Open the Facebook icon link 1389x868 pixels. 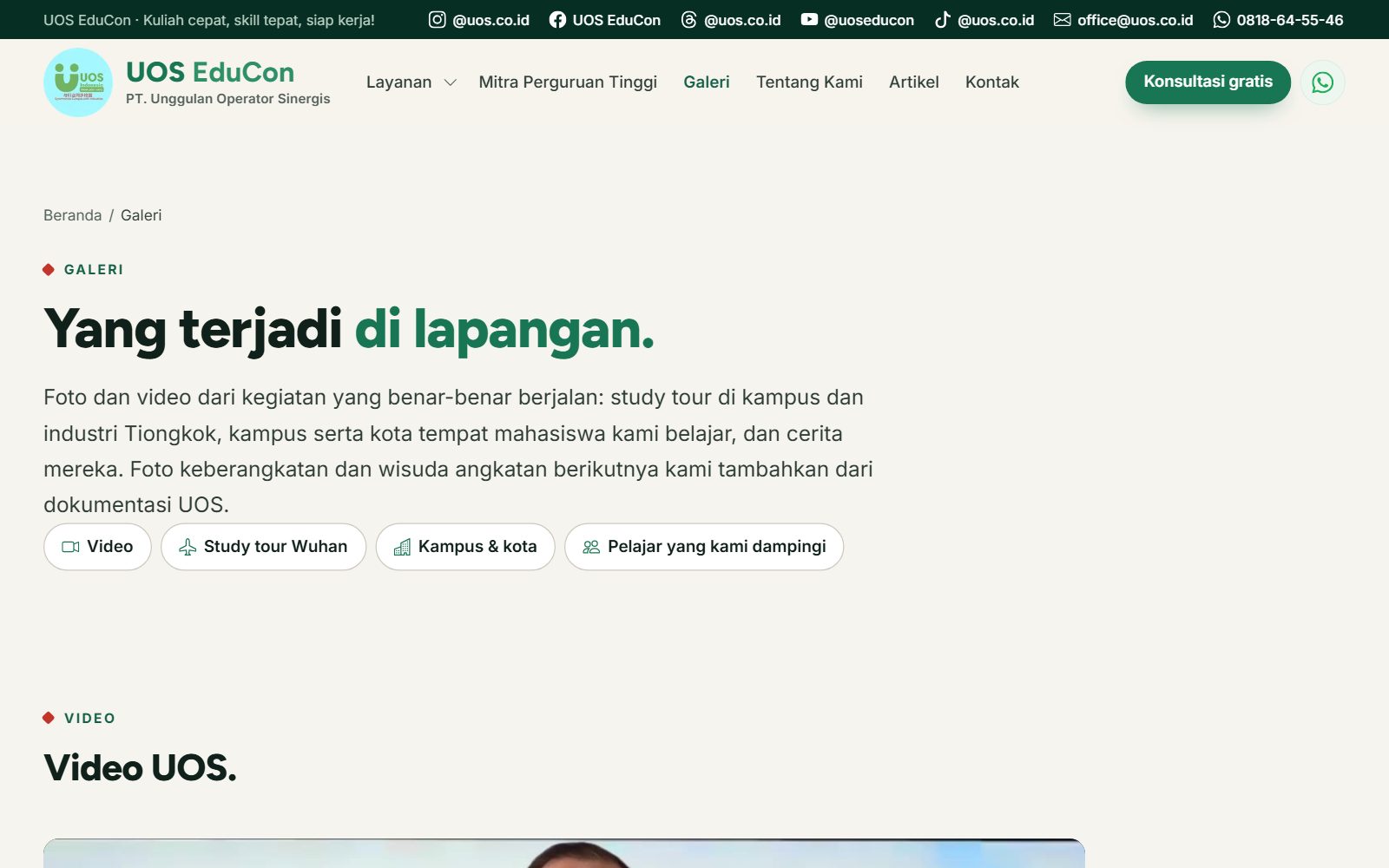point(557,19)
